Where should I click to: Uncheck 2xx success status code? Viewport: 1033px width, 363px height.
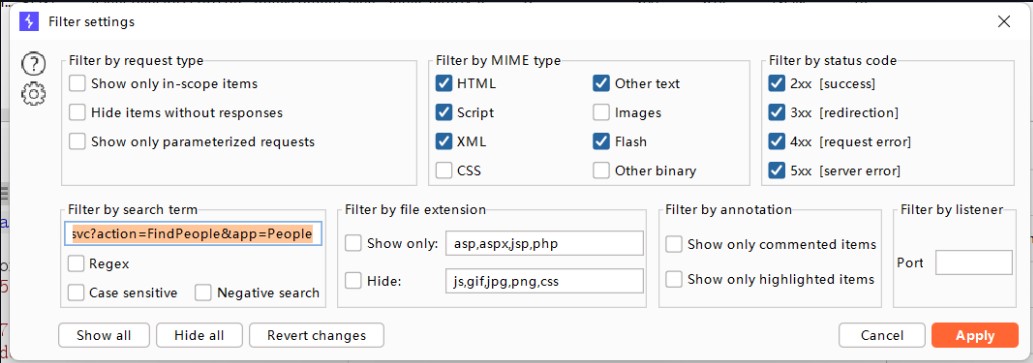click(x=777, y=84)
